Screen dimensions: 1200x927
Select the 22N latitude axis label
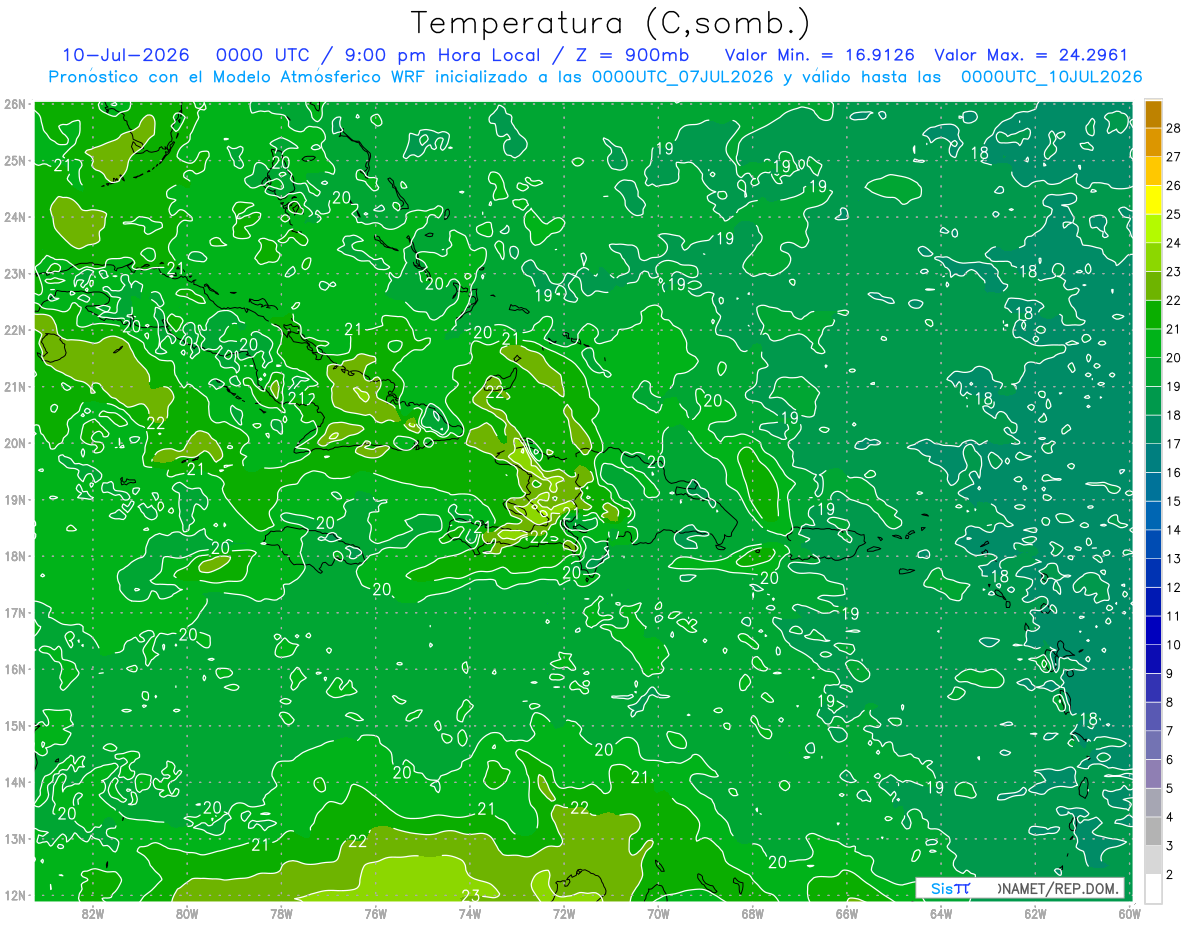coord(14,330)
